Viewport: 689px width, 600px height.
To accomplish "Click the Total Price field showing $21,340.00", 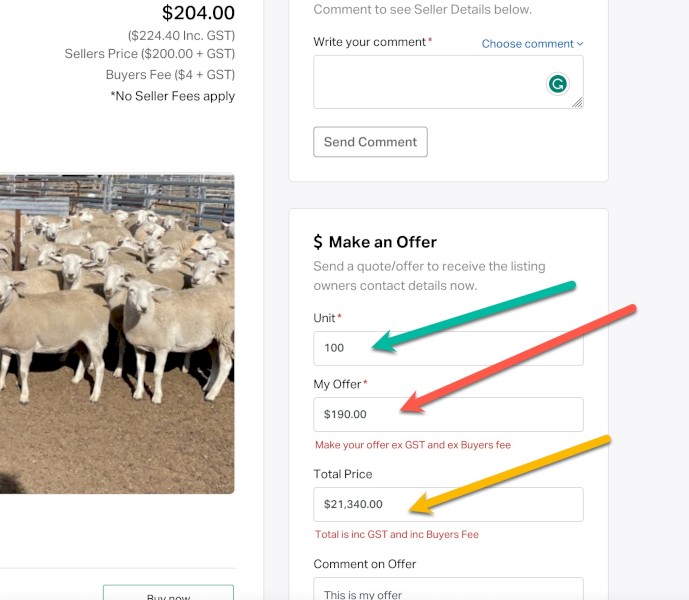I will pyautogui.click(x=448, y=504).
